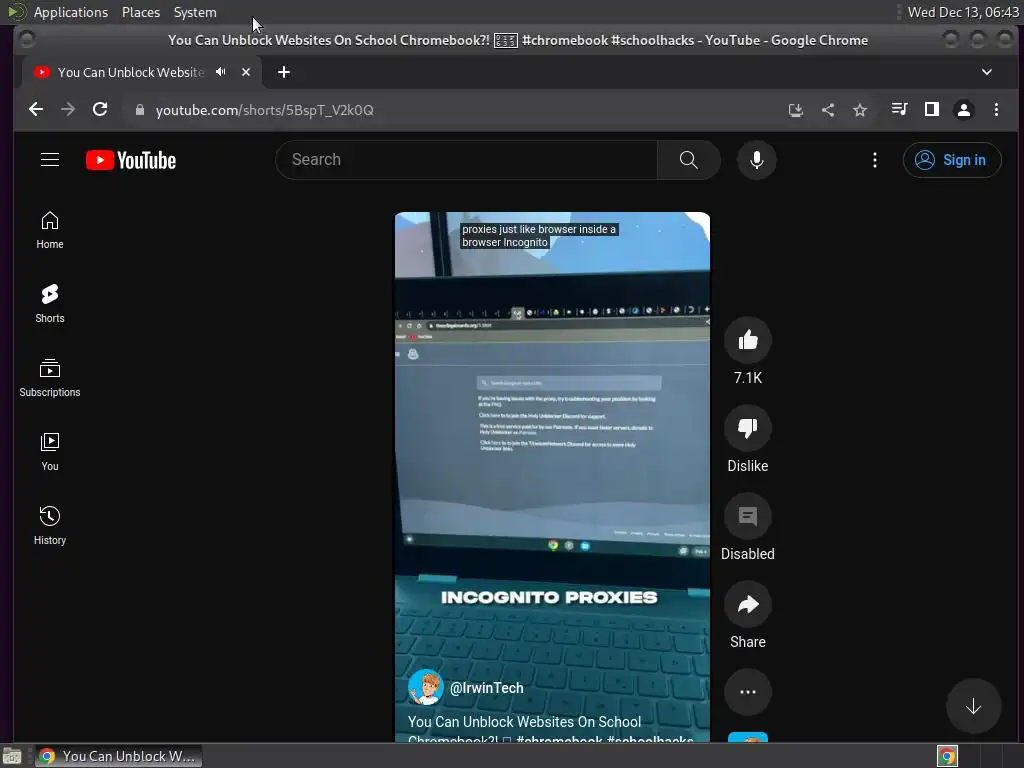
Task: Focus the YouTube Search field
Action: [x=466, y=160]
